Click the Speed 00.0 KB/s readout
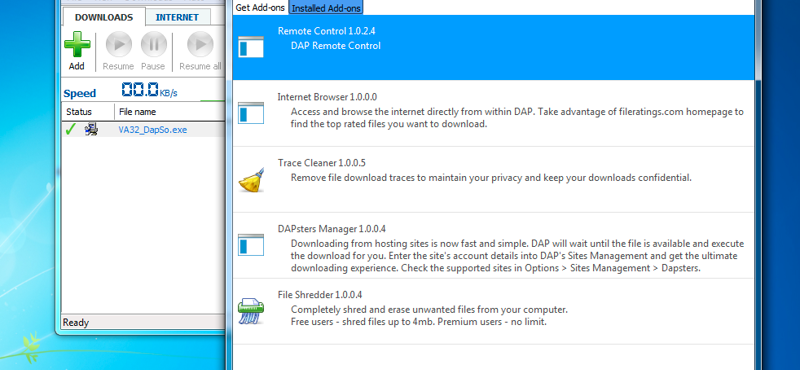800x370 pixels. [x=149, y=90]
